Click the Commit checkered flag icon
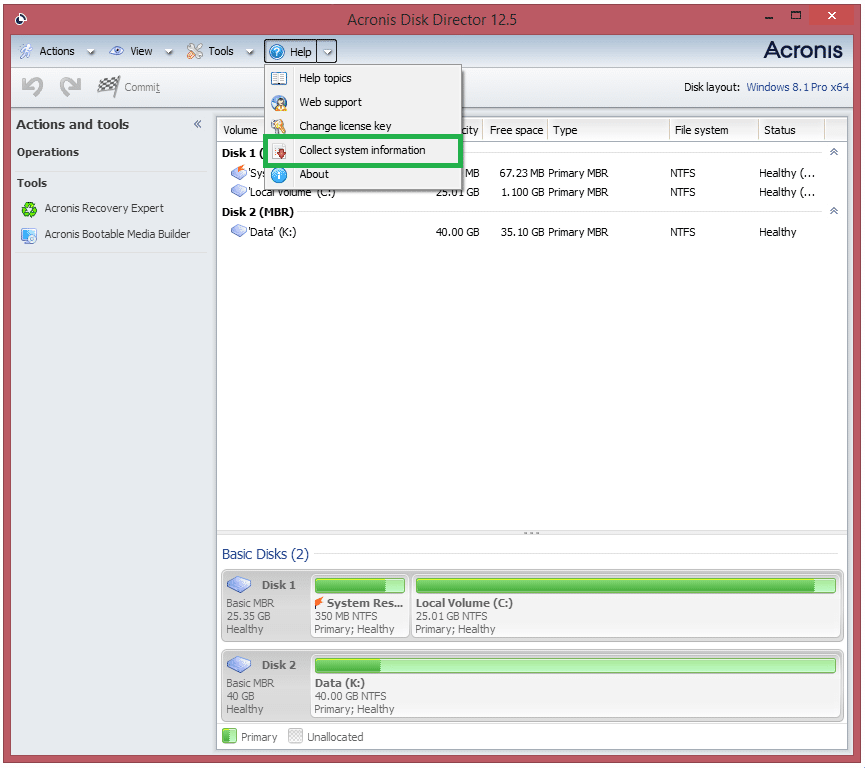Viewport: 865px width, 768px height. tap(108, 86)
